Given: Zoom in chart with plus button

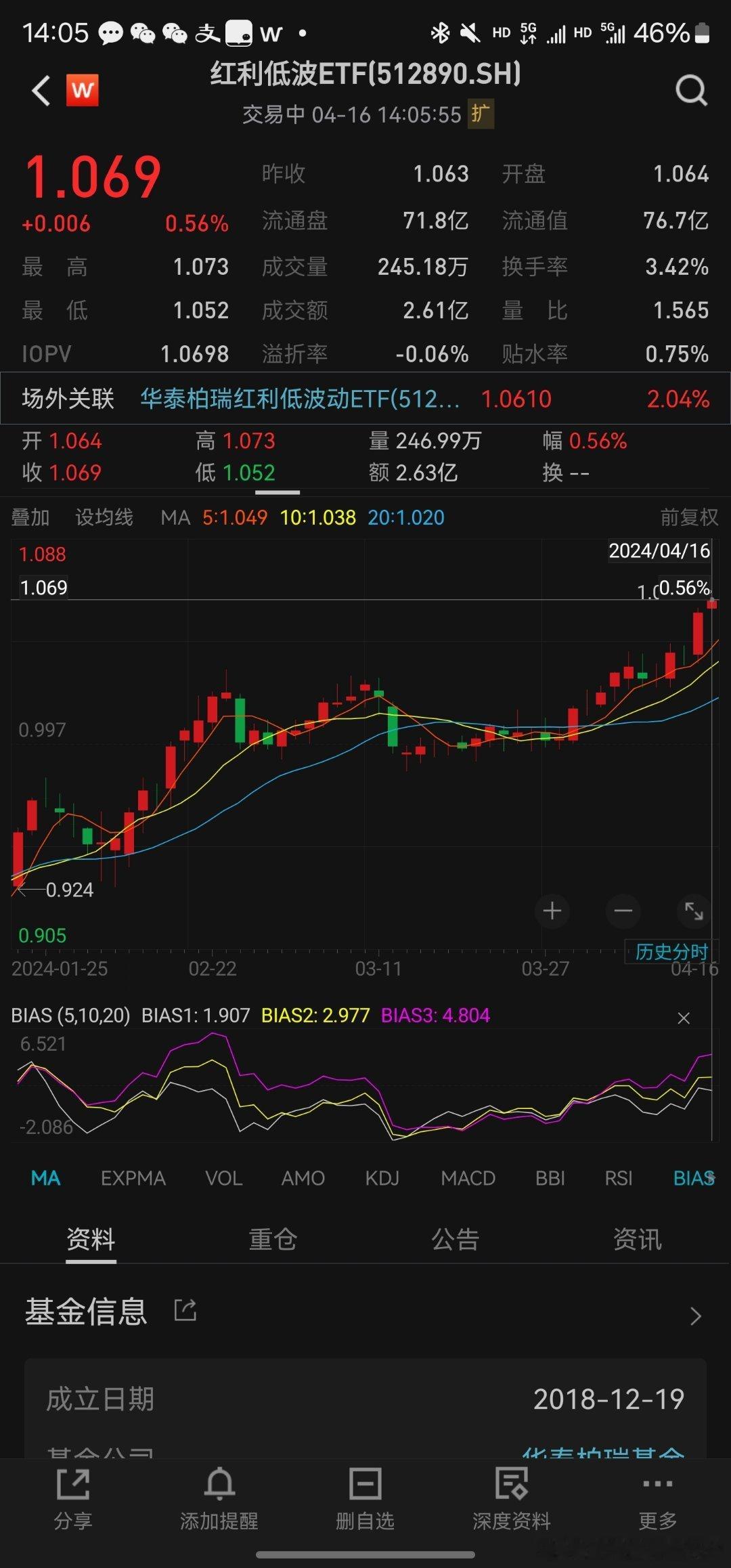Looking at the screenshot, I should (552, 911).
